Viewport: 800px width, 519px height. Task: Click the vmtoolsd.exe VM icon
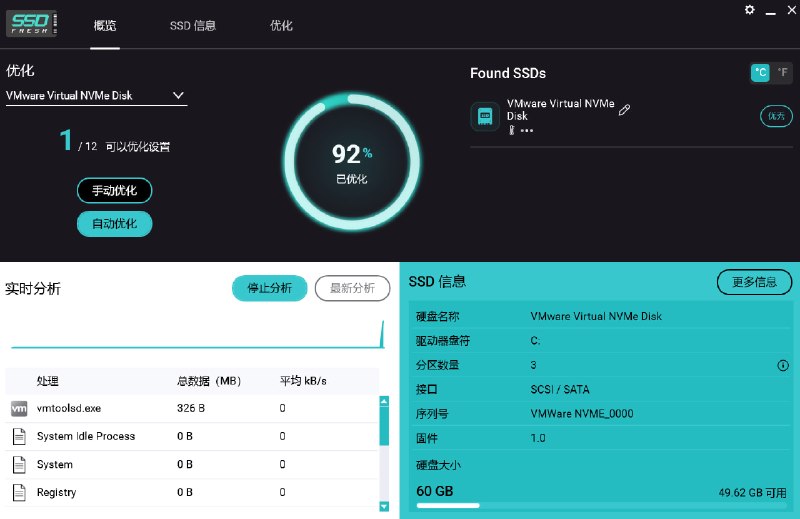tap(19, 408)
